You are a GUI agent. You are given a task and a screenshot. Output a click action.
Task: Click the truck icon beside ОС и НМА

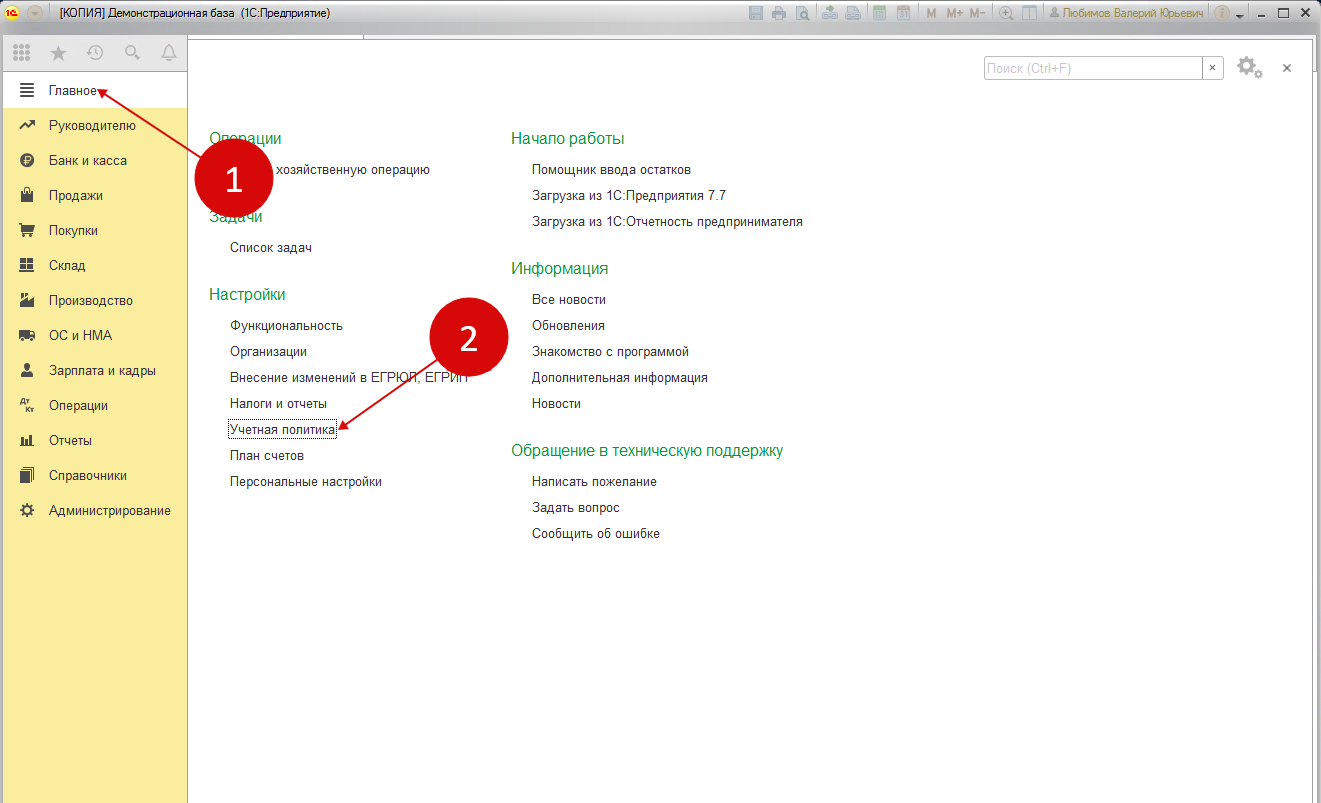(x=28, y=335)
